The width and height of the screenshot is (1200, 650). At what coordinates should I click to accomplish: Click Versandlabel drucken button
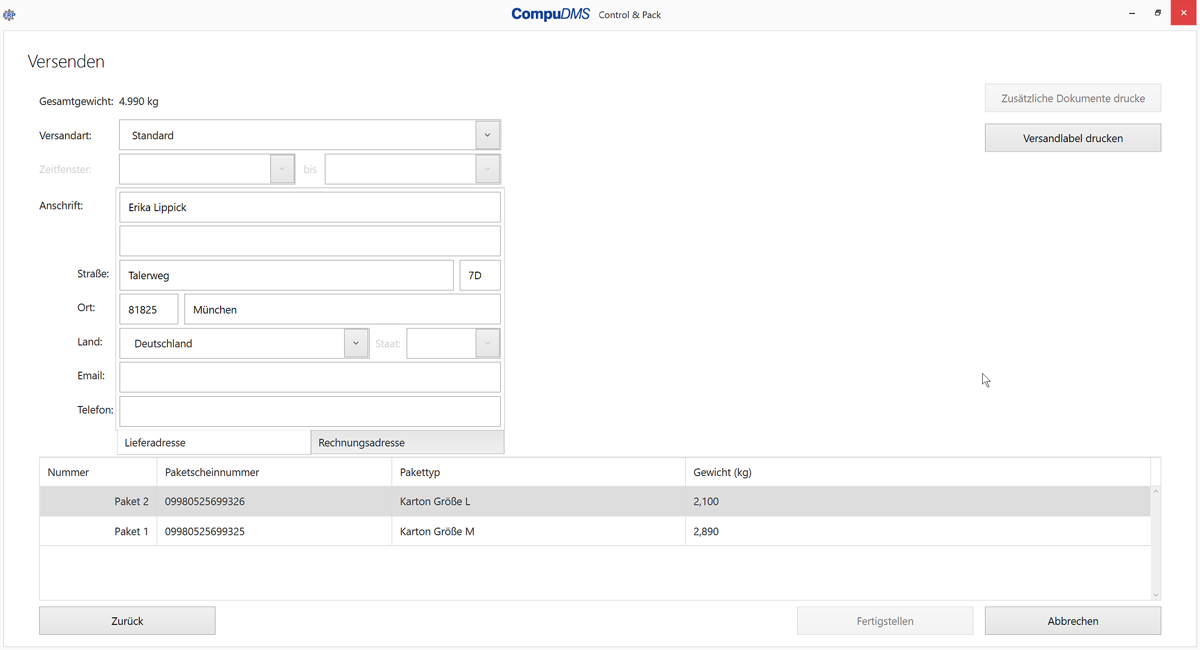1073,138
